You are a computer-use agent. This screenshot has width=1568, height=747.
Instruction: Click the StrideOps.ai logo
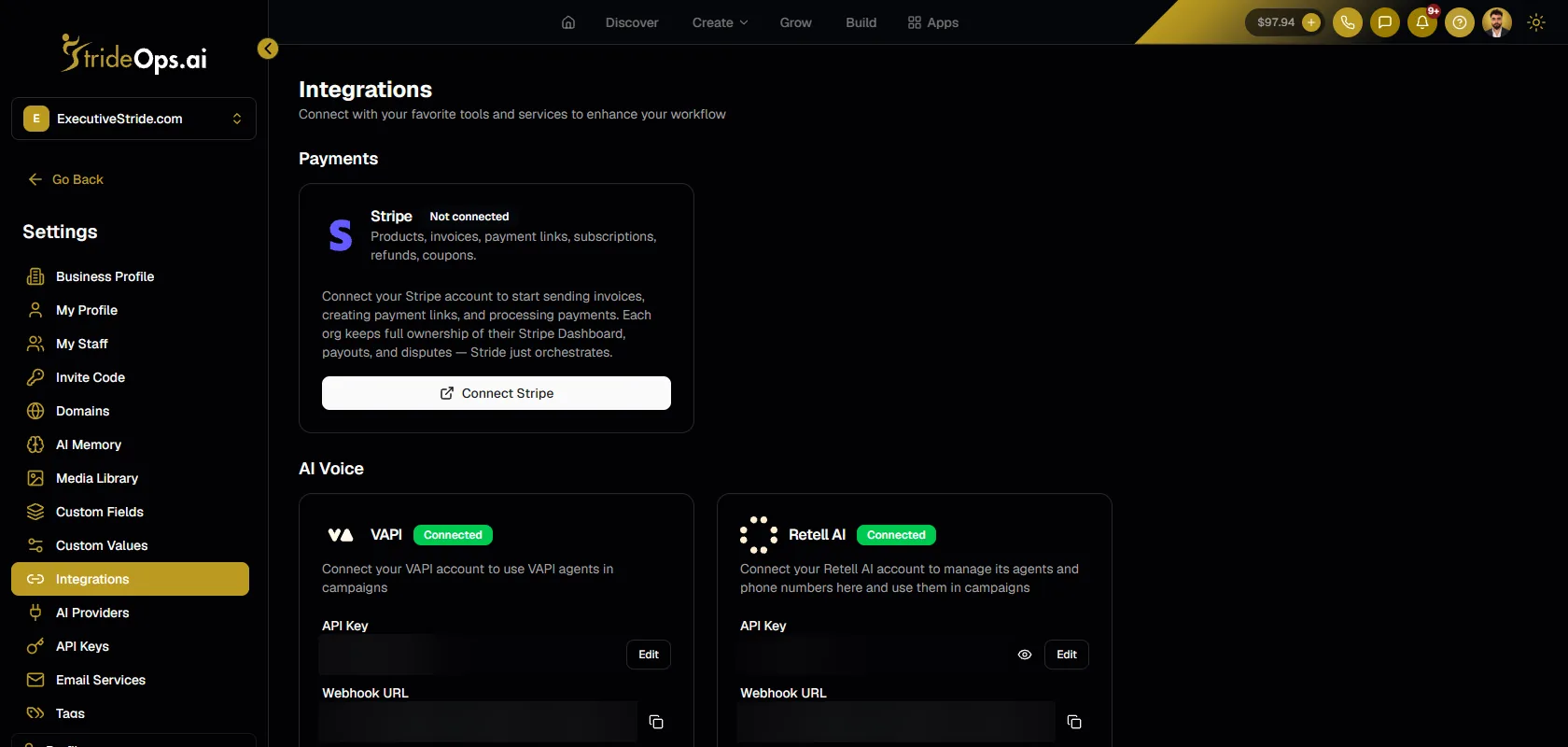coord(134,54)
